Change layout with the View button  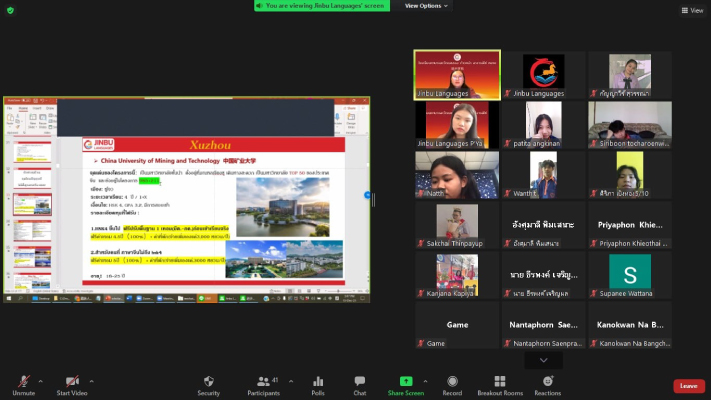tap(692, 10)
